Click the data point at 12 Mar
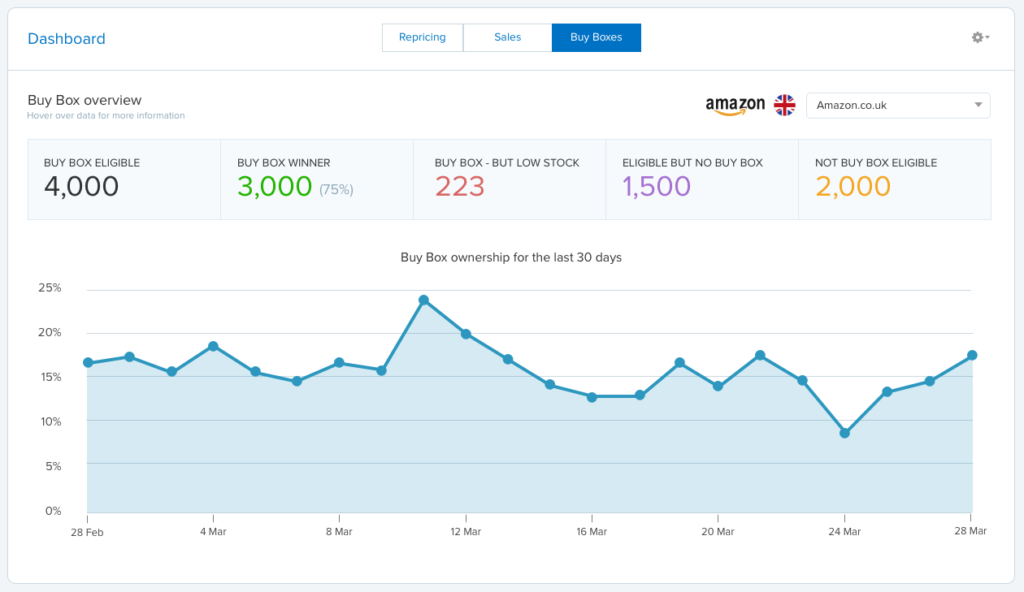Screen dimensions: 1024x592 [466, 334]
